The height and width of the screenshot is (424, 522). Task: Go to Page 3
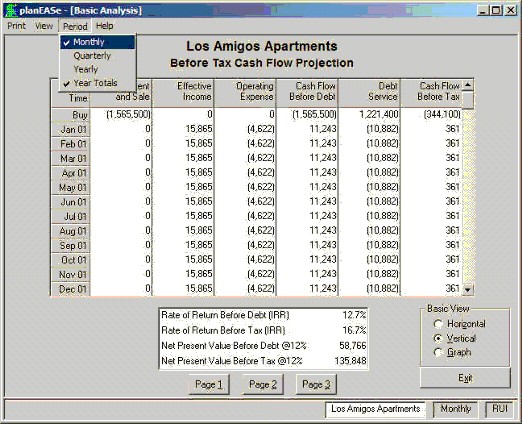point(316,384)
